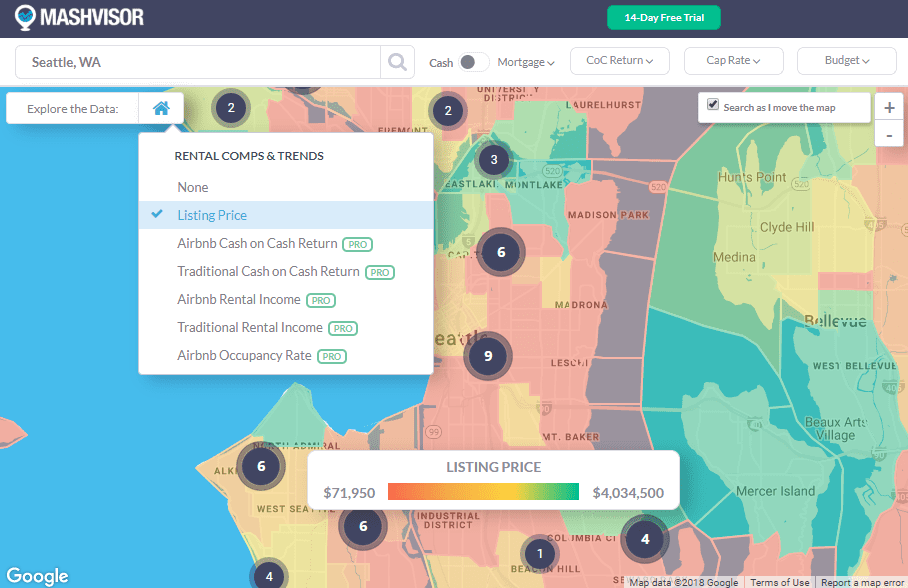Click the Seattle, WA search field
The height and width of the screenshot is (588, 908).
(x=198, y=62)
